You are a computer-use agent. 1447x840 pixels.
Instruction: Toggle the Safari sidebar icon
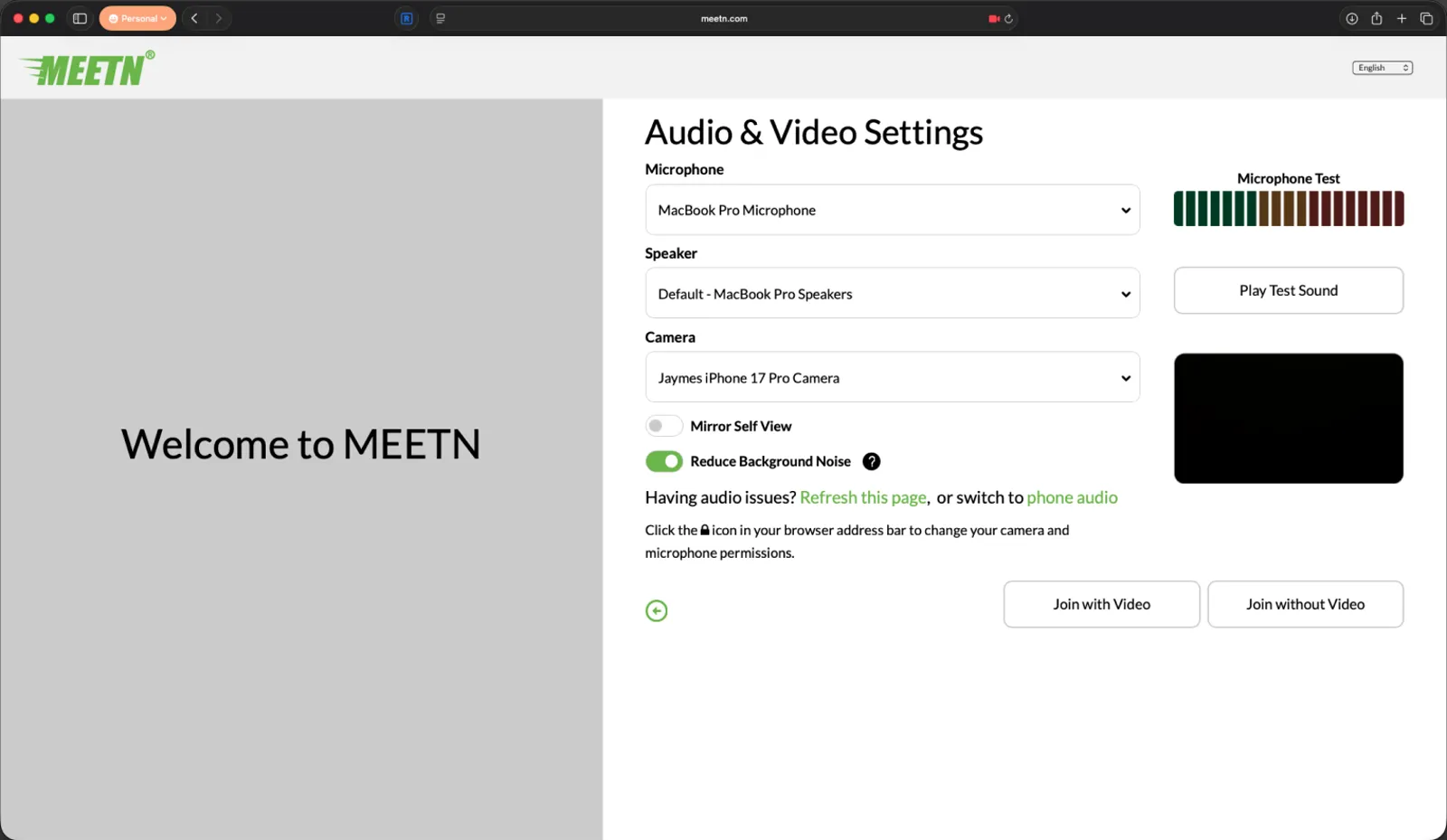coord(80,18)
